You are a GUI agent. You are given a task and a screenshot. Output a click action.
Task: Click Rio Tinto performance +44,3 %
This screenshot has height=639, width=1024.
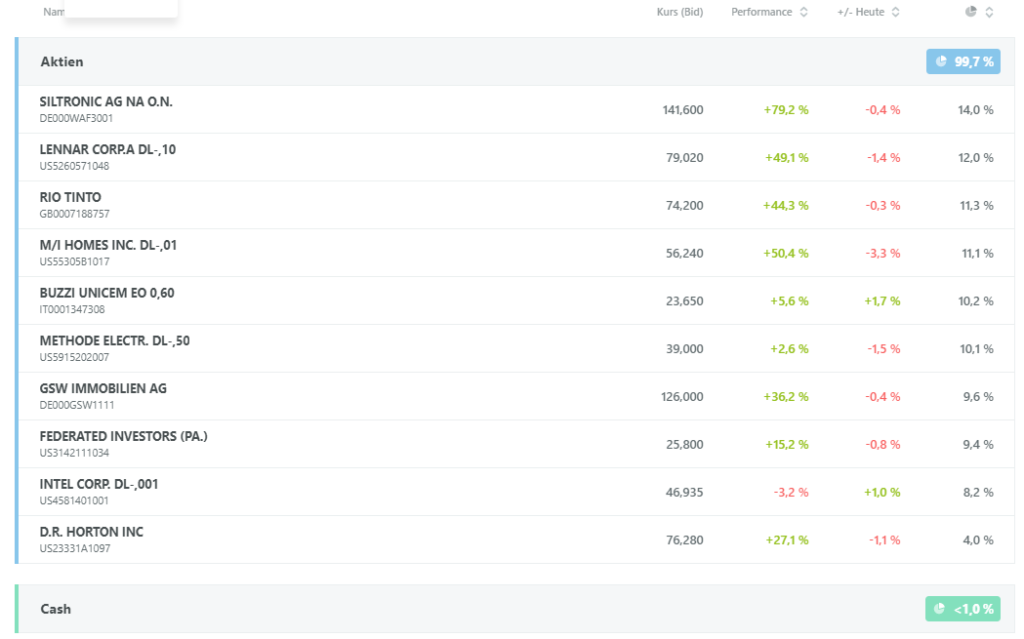point(786,205)
